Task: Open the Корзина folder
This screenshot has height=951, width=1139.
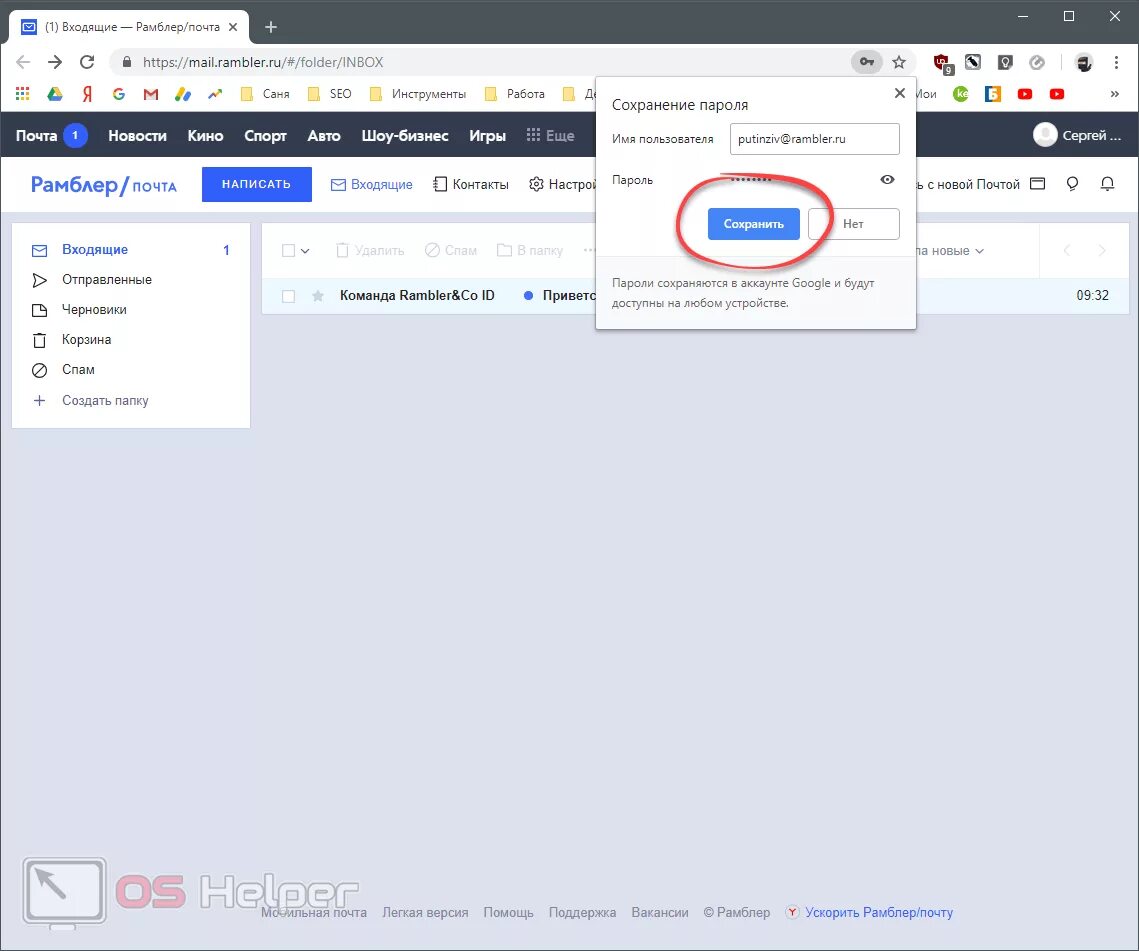Action: click(x=86, y=339)
